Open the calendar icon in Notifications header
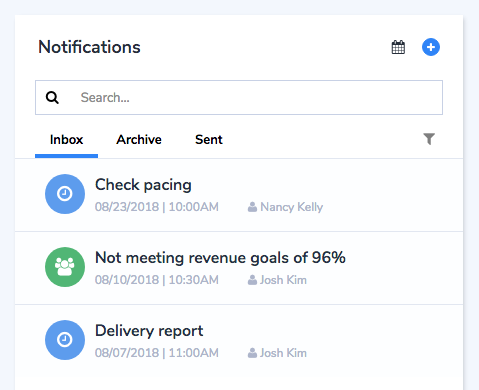This screenshot has height=390, width=479. click(x=398, y=47)
